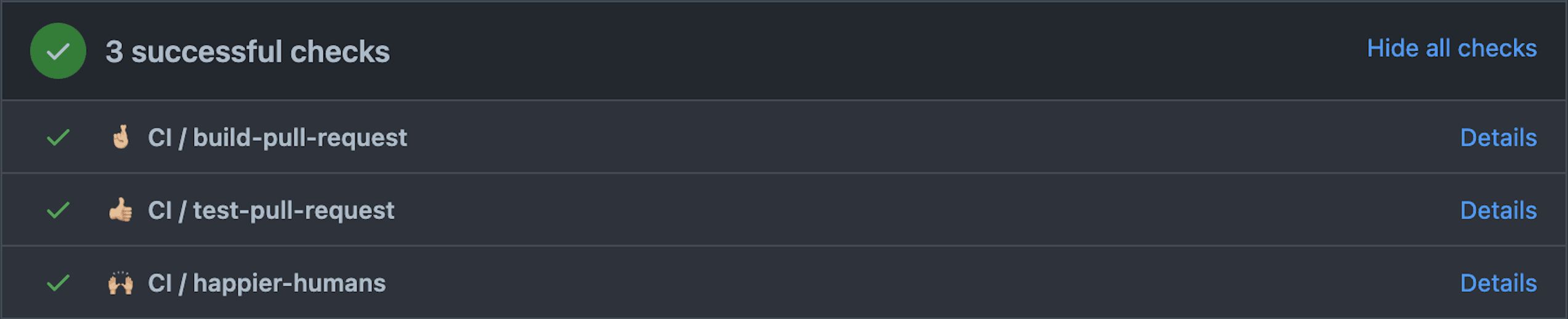Click the green checkmark beside build-pull-request
1568x319 pixels.
tap(58, 137)
